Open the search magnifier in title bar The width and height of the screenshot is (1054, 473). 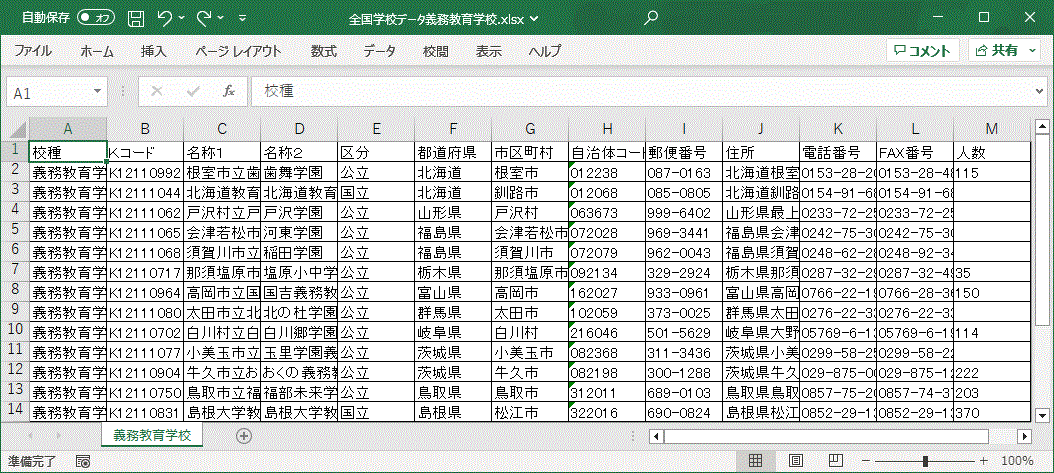tap(651, 18)
